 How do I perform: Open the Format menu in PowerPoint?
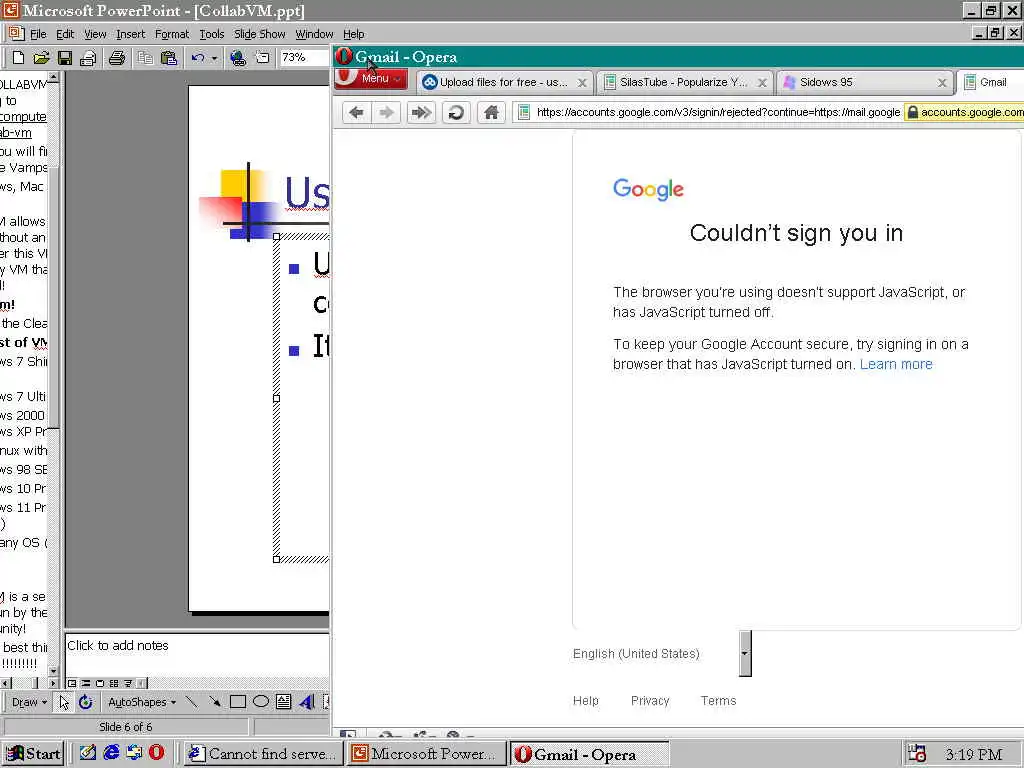point(172,34)
